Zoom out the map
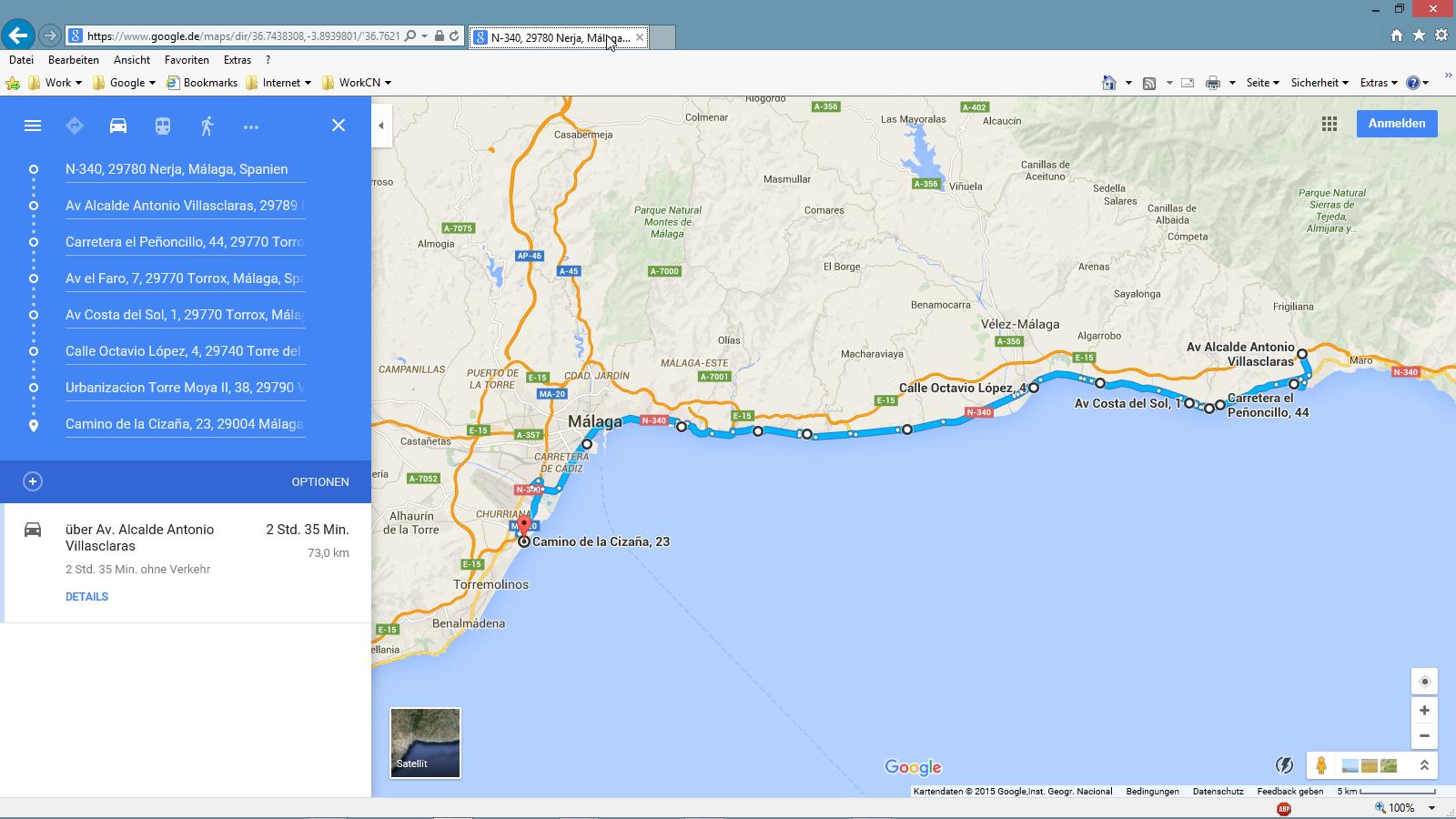 point(1424,736)
